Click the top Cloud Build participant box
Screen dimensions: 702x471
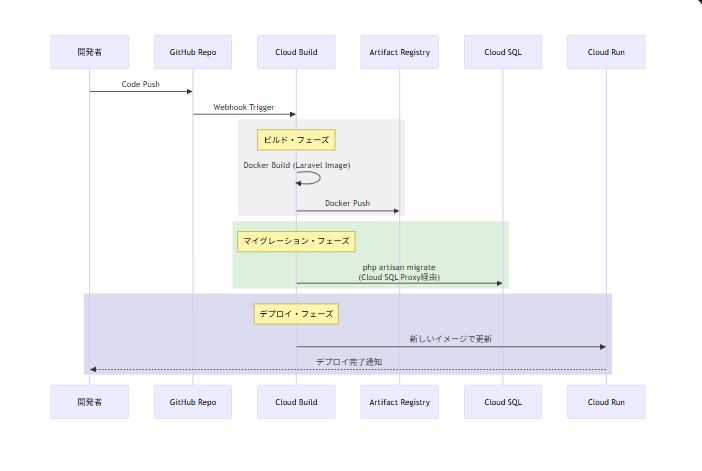[x=296, y=52]
